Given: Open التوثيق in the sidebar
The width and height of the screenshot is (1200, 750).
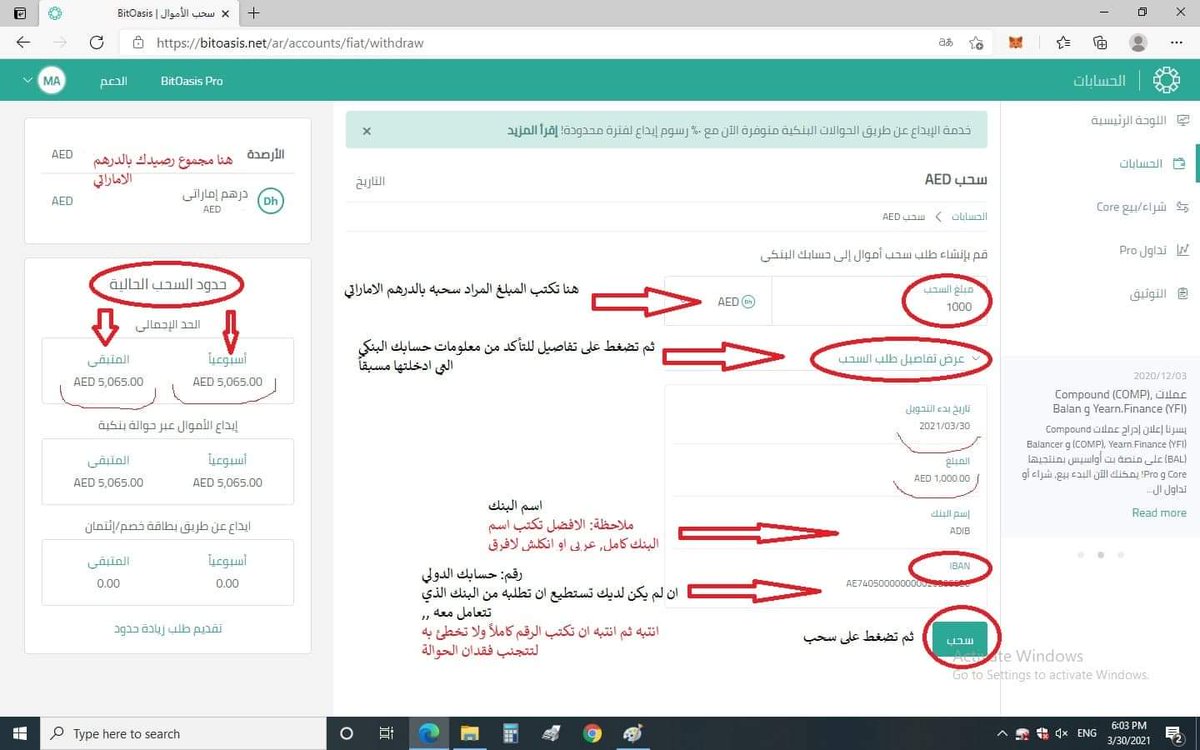Looking at the screenshot, I should (1158, 294).
